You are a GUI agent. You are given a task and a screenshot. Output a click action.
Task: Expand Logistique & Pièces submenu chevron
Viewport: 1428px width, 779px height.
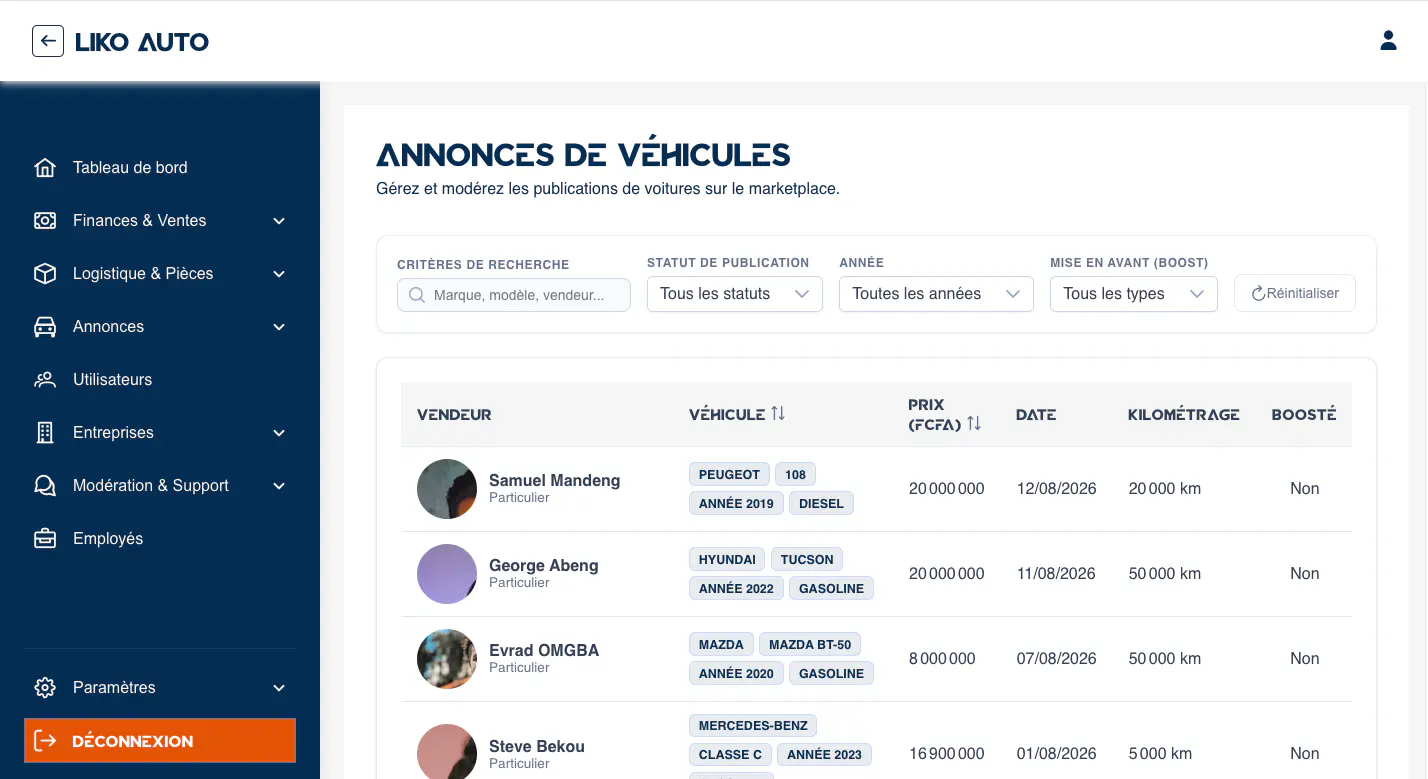pyautogui.click(x=279, y=274)
